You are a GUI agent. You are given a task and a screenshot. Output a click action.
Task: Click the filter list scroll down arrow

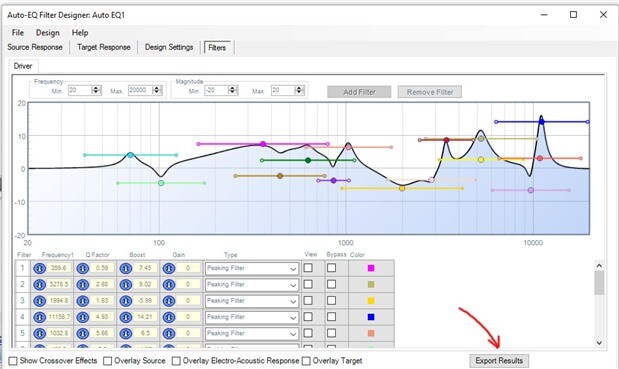click(599, 343)
